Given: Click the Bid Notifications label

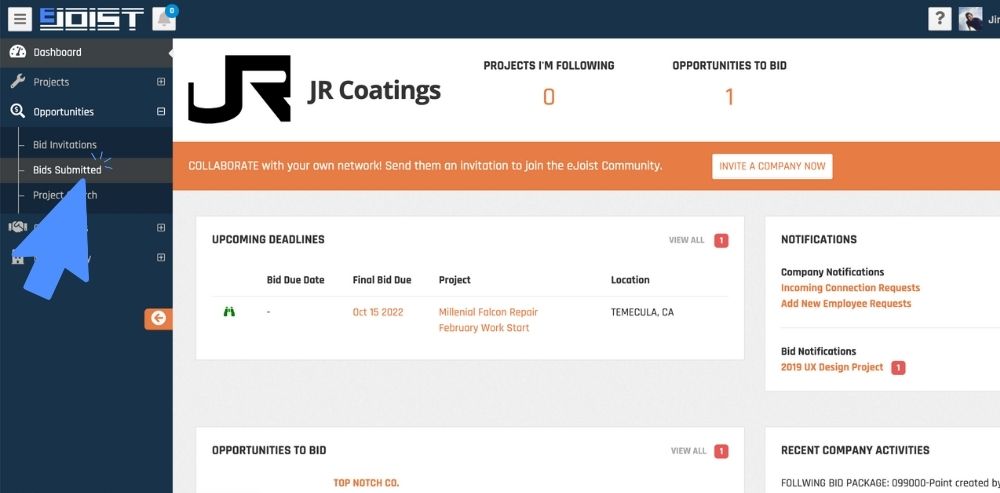Looking at the screenshot, I should click(x=818, y=351).
